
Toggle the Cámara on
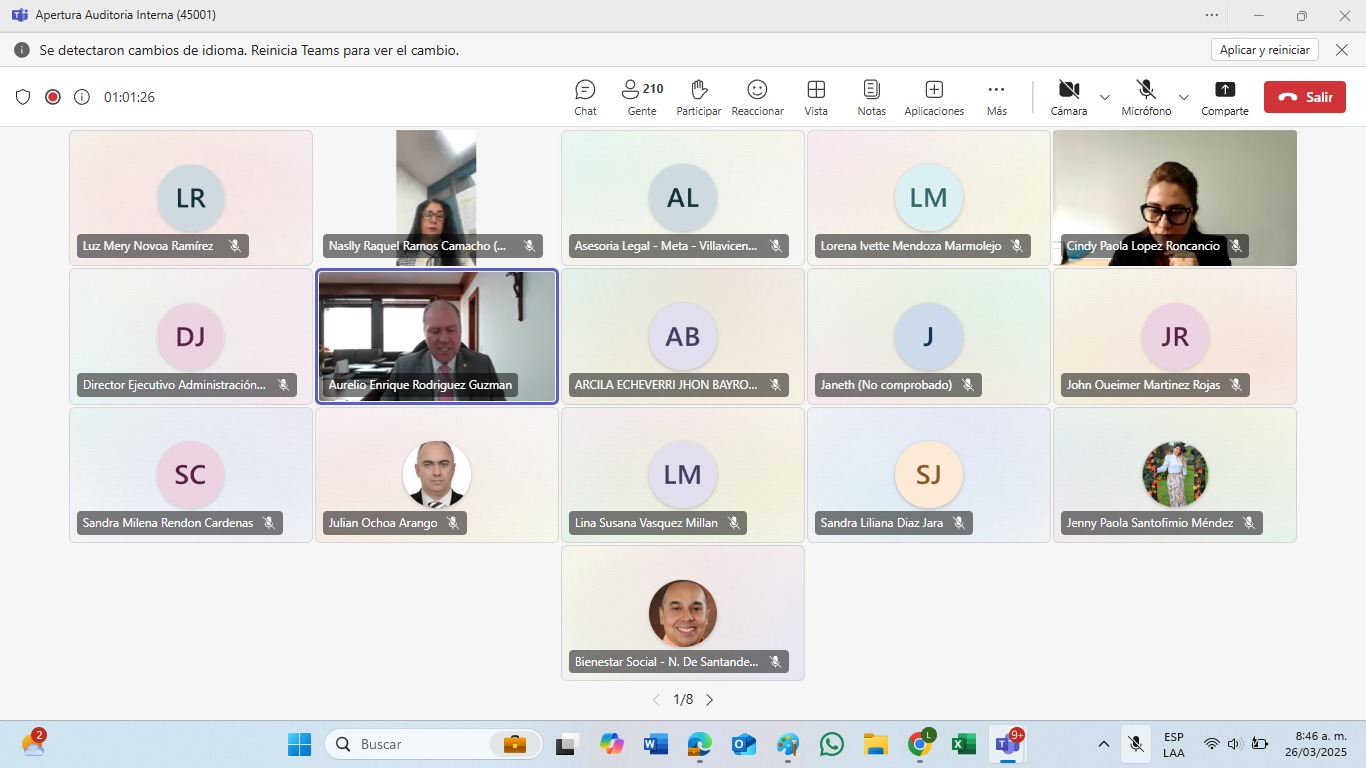coord(1069,97)
